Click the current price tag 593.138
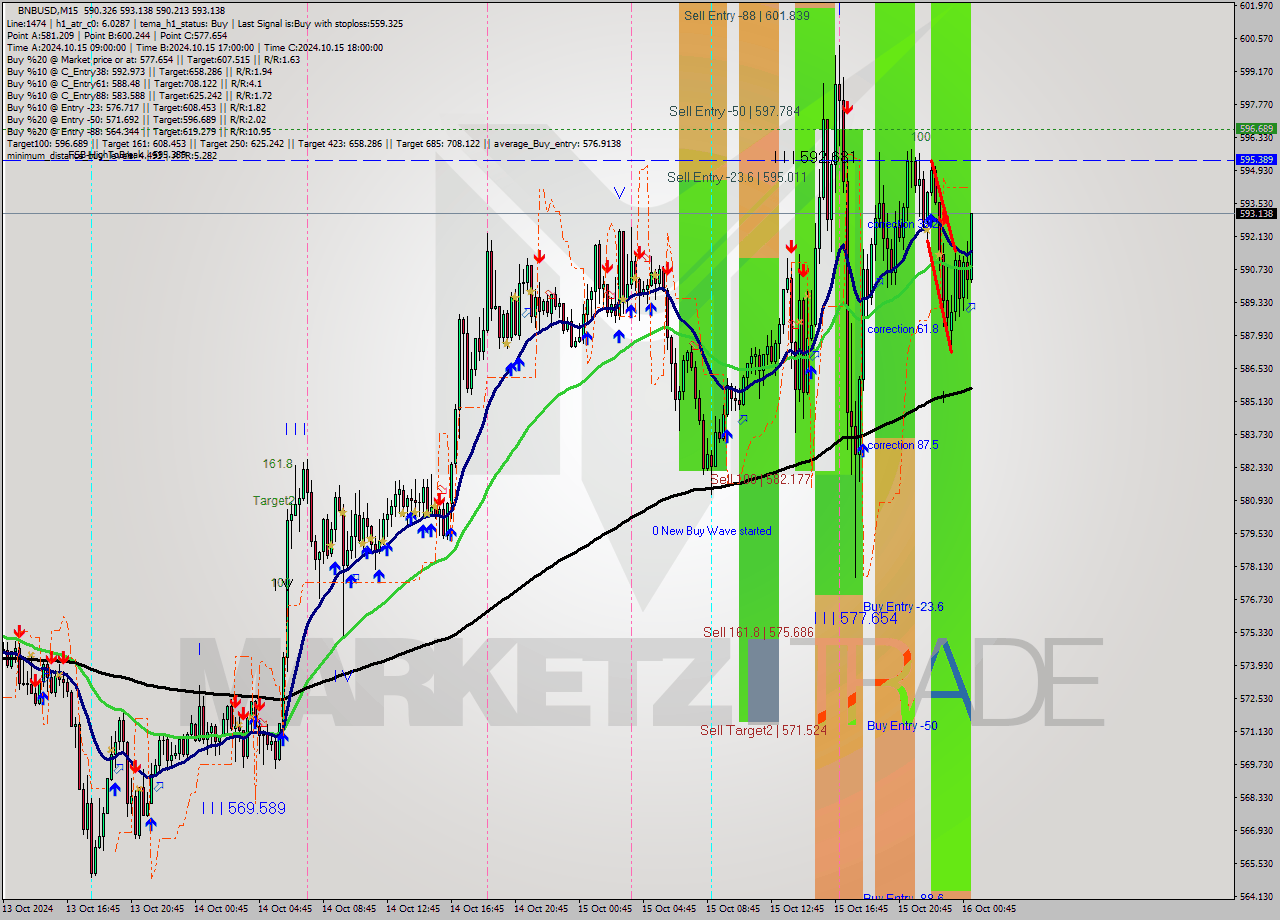Screen dimensions: 1280x920 tap(1256, 213)
